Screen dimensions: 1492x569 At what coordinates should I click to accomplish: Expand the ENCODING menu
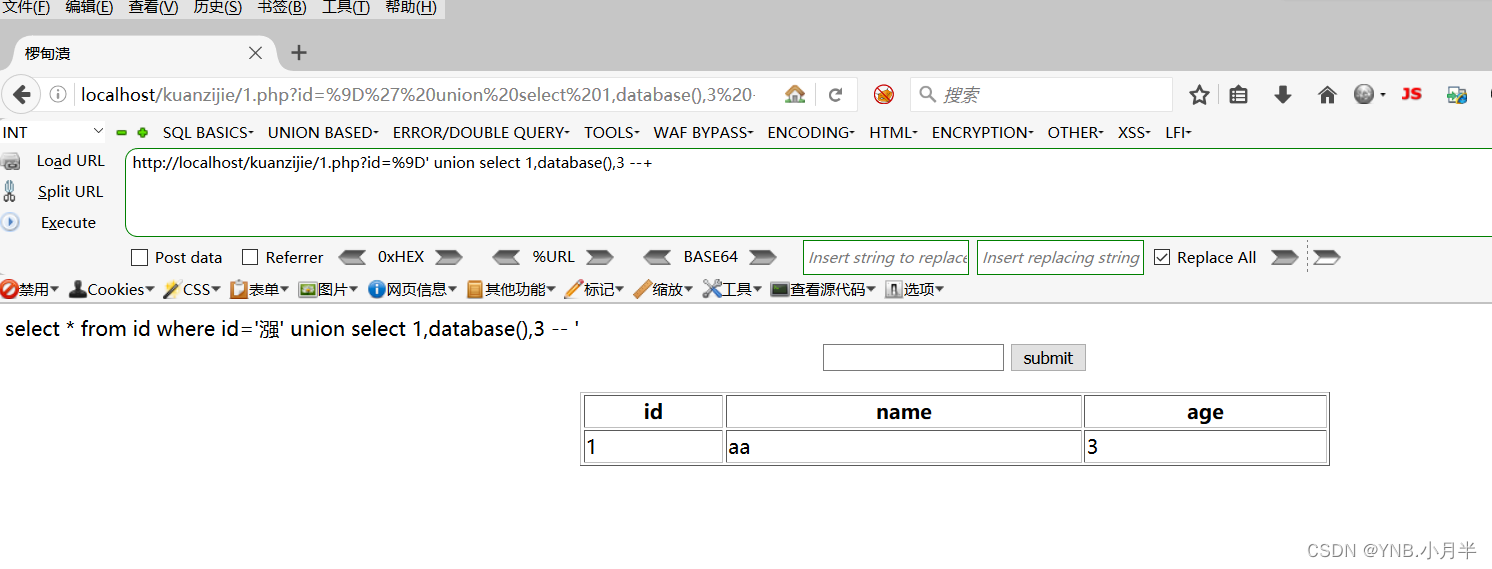click(x=811, y=132)
